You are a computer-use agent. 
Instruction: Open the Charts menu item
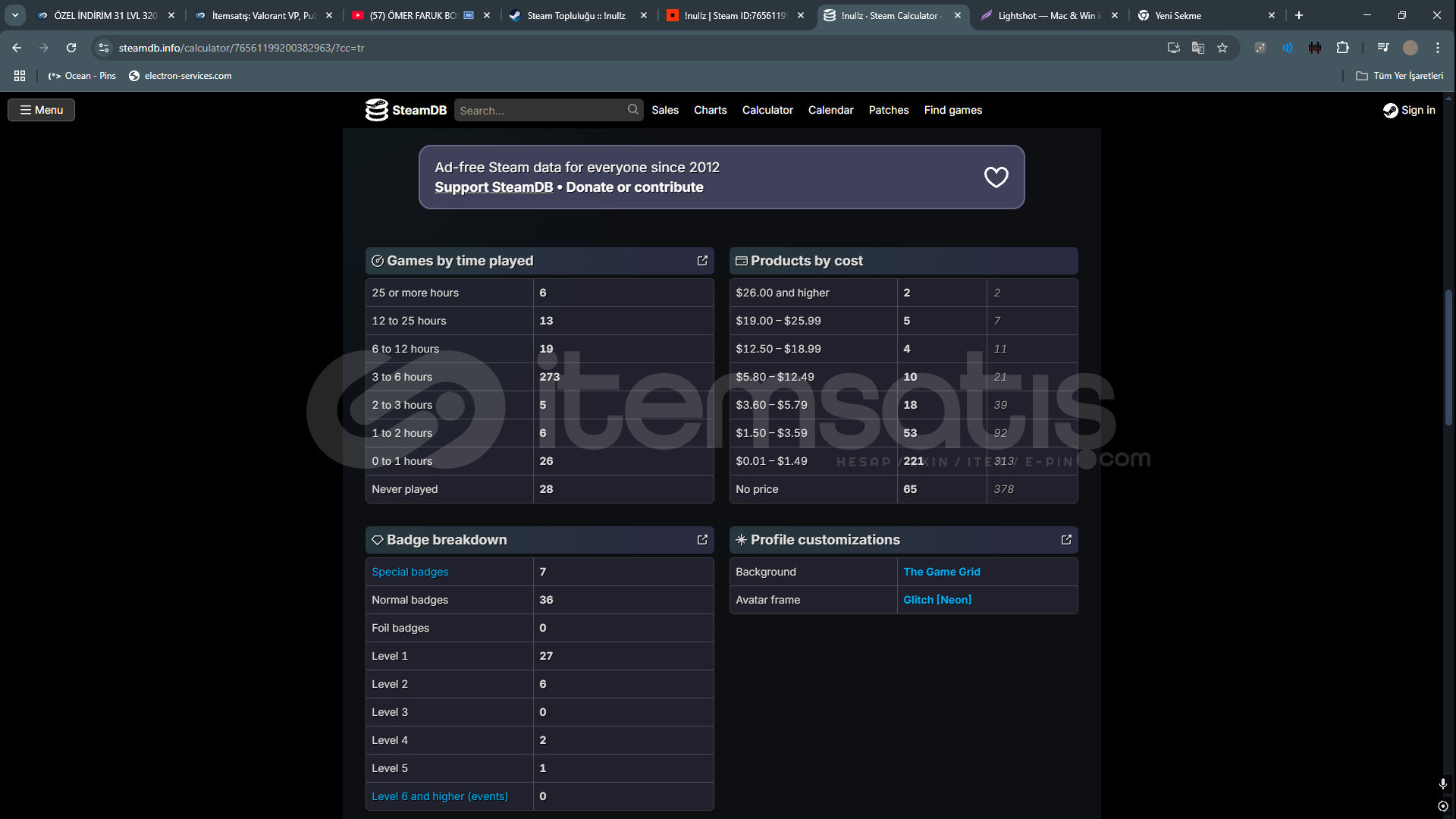(711, 110)
